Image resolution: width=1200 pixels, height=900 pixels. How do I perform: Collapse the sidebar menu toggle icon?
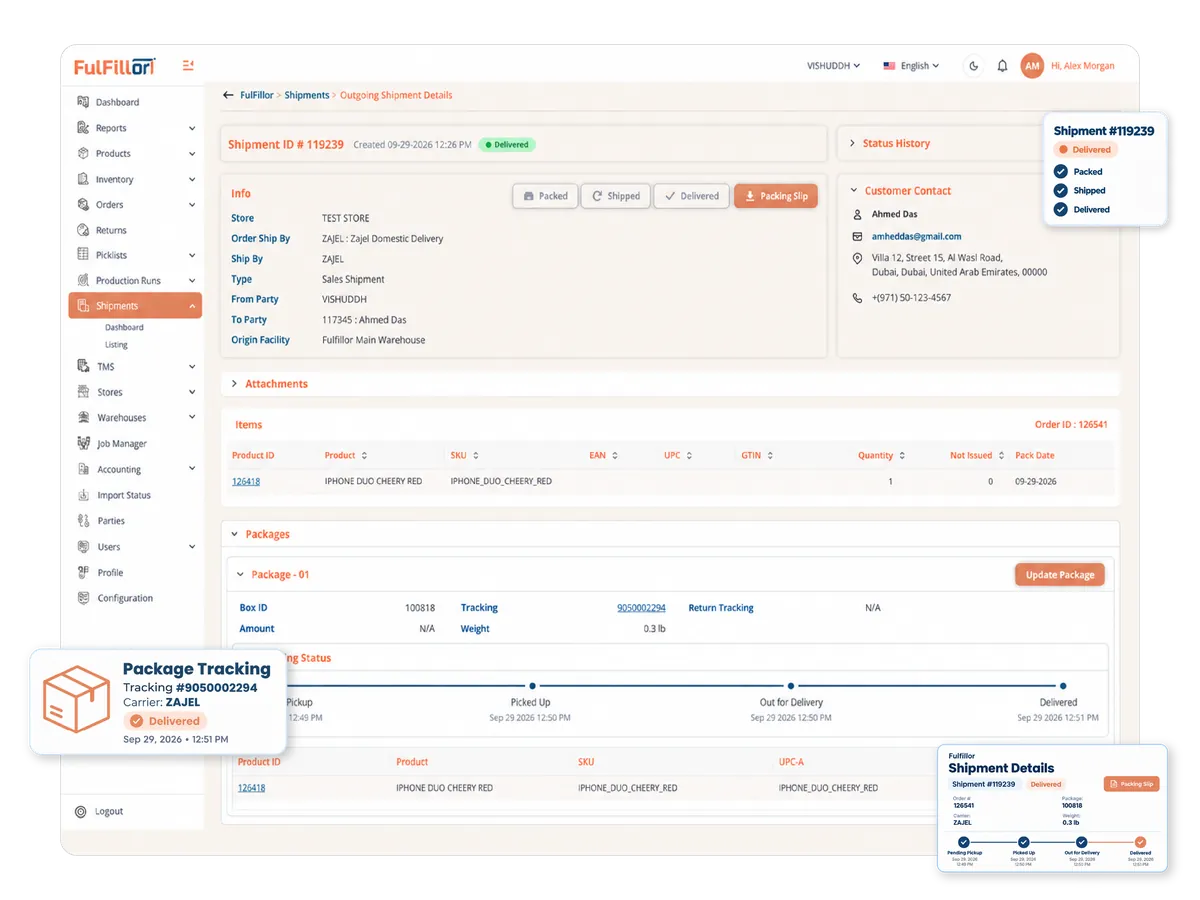coord(188,66)
